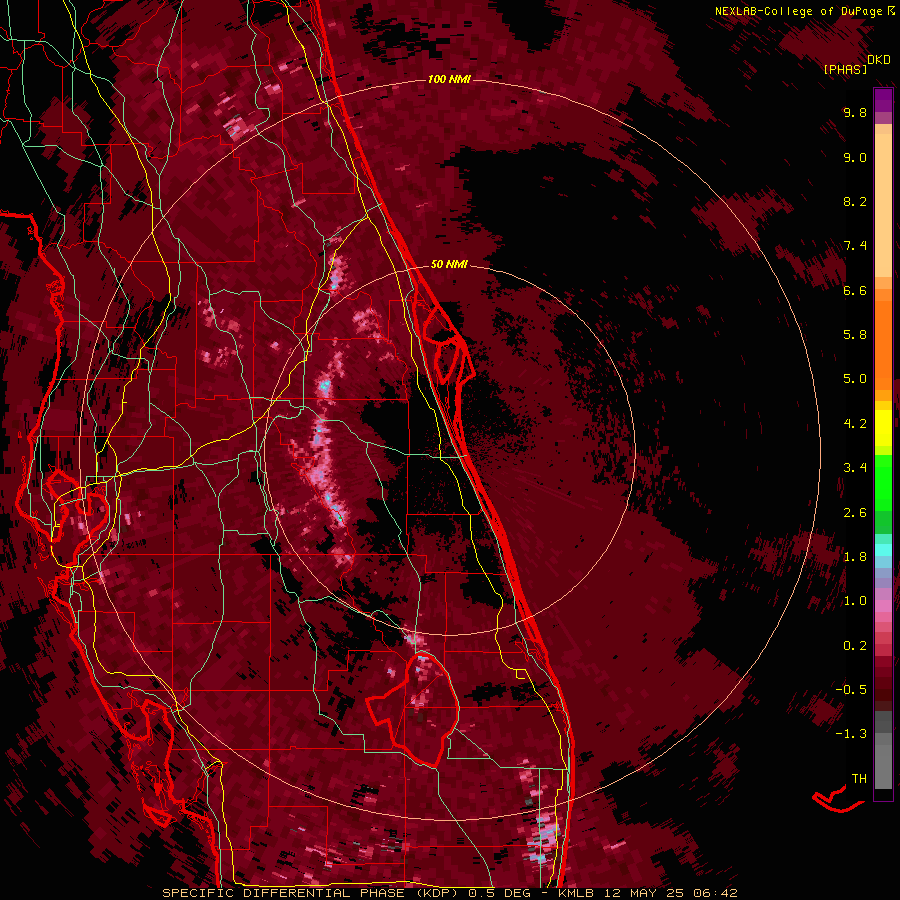Viewport: 900px width, 900px height.
Task: Click the DKD product code label
Action: click(x=879, y=60)
